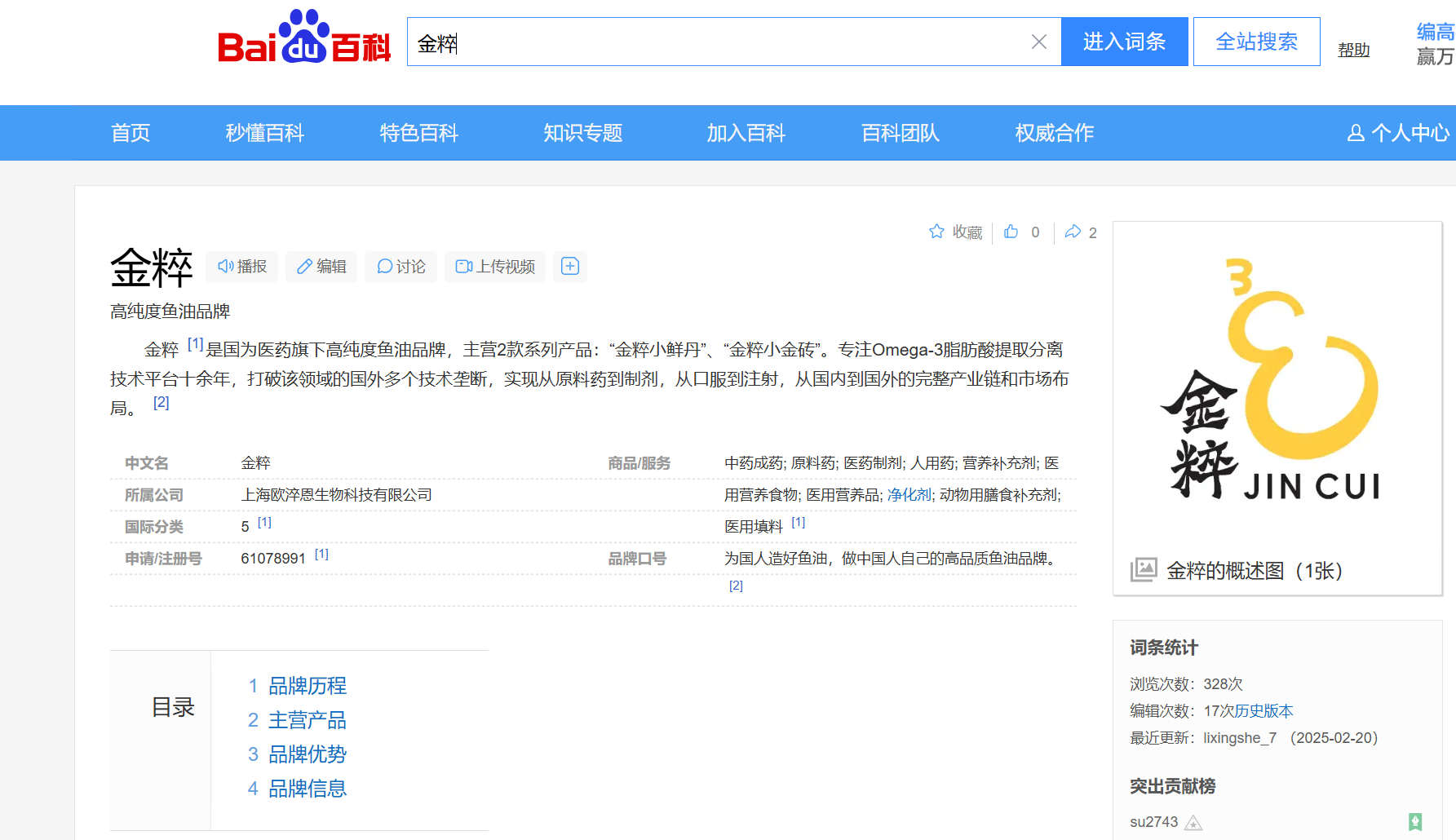Select the registration number 61078991
1456x840 pixels.
[273, 559]
